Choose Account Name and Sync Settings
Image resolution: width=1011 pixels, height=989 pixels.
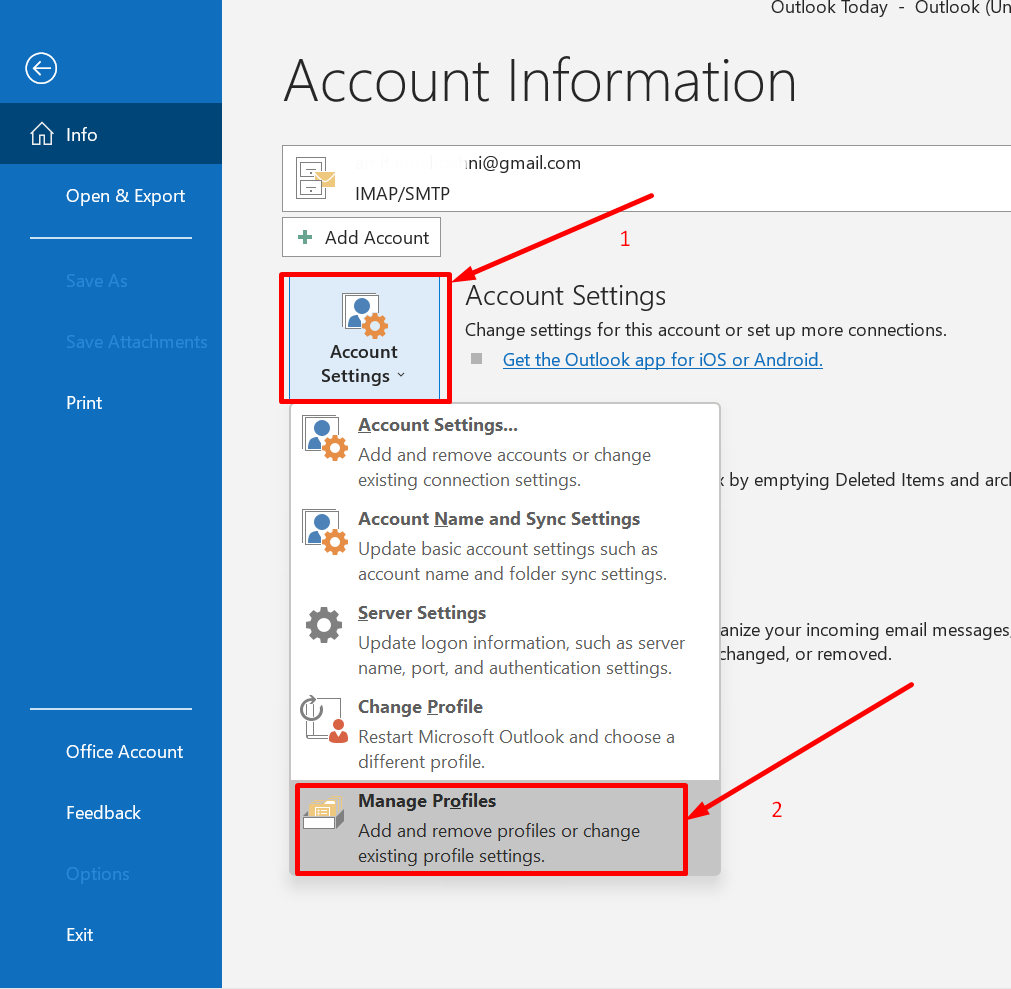(x=505, y=546)
